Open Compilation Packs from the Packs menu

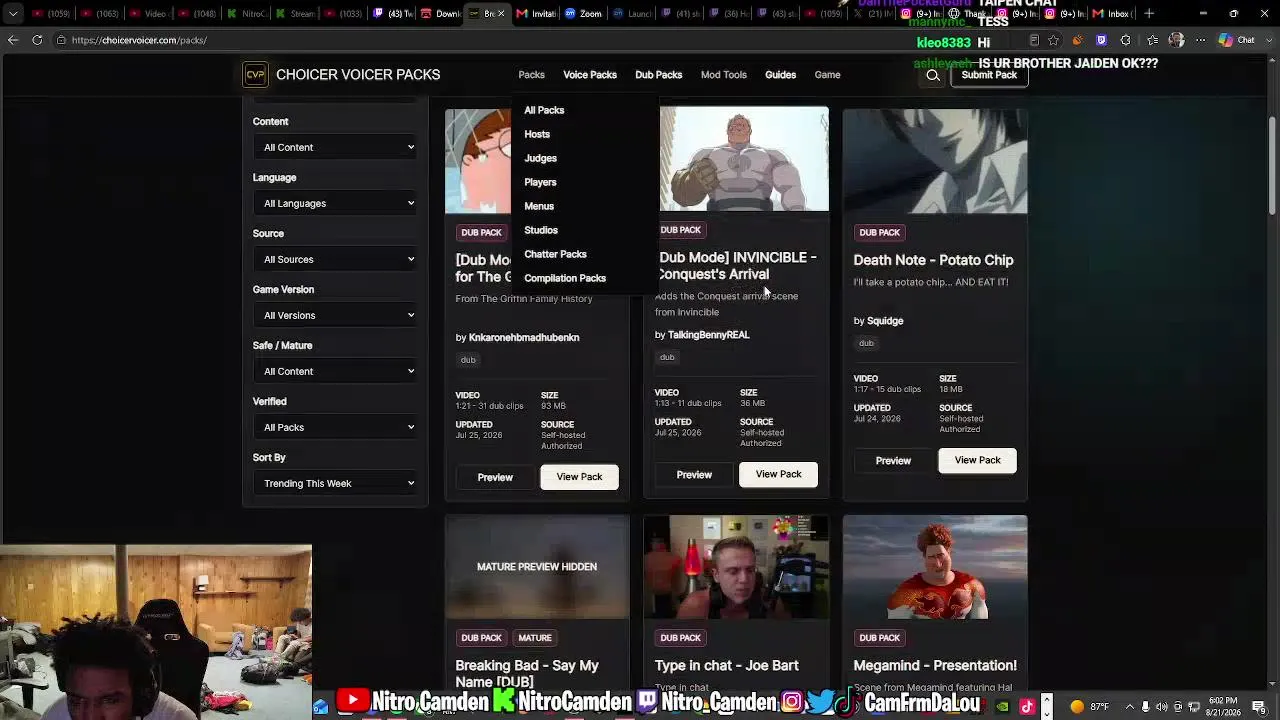click(565, 278)
